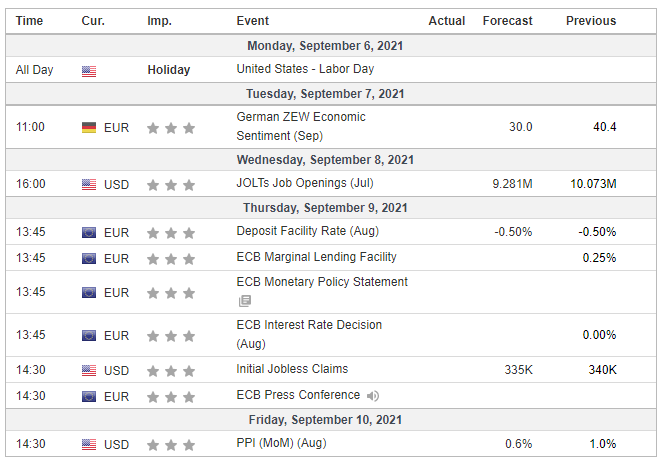
Task: Click the United States - Labor Day entry
Action: 305,69
